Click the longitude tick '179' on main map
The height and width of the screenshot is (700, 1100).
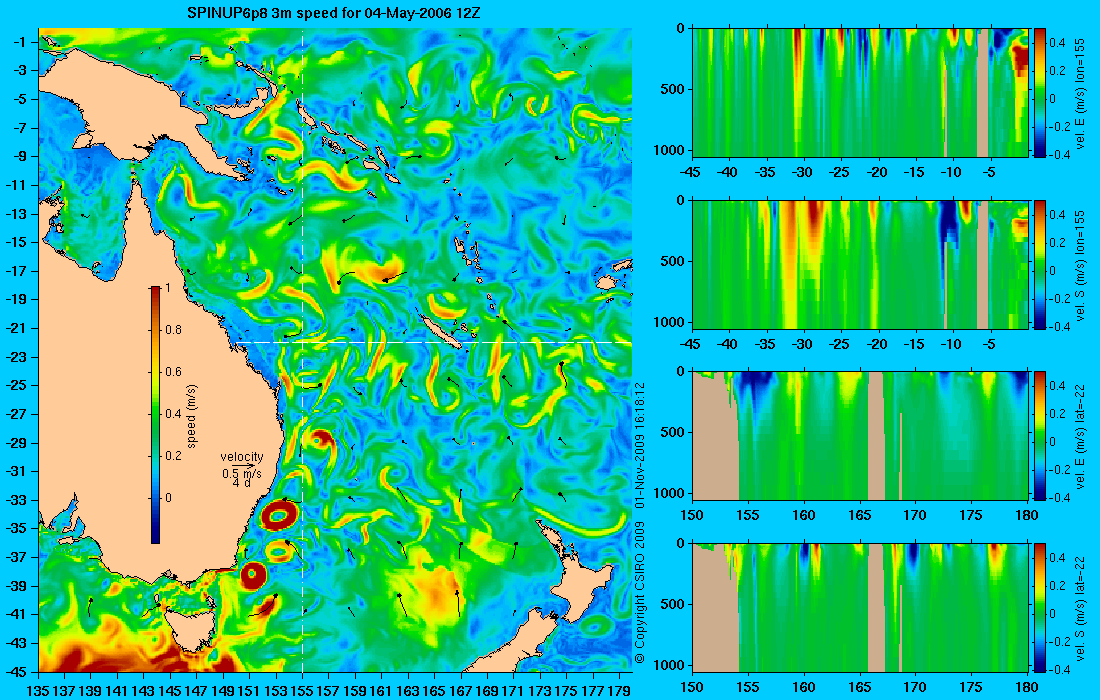pos(619,690)
